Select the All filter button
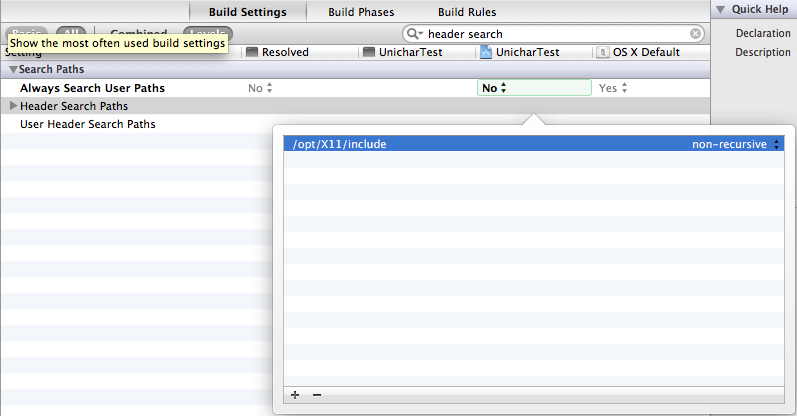 point(69,34)
